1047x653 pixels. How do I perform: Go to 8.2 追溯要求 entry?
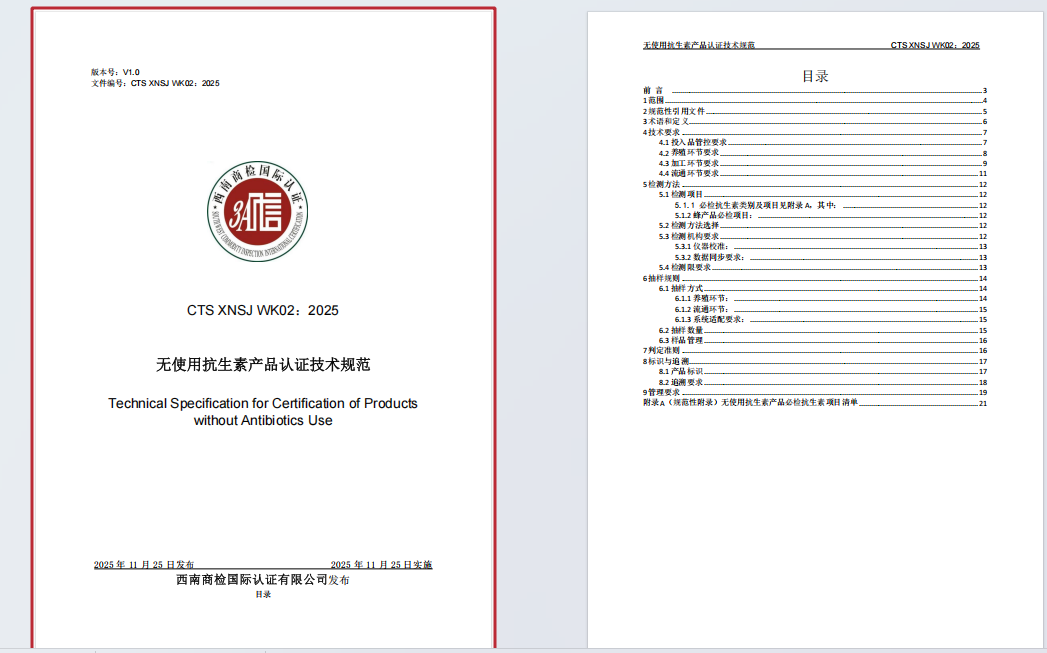click(686, 382)
